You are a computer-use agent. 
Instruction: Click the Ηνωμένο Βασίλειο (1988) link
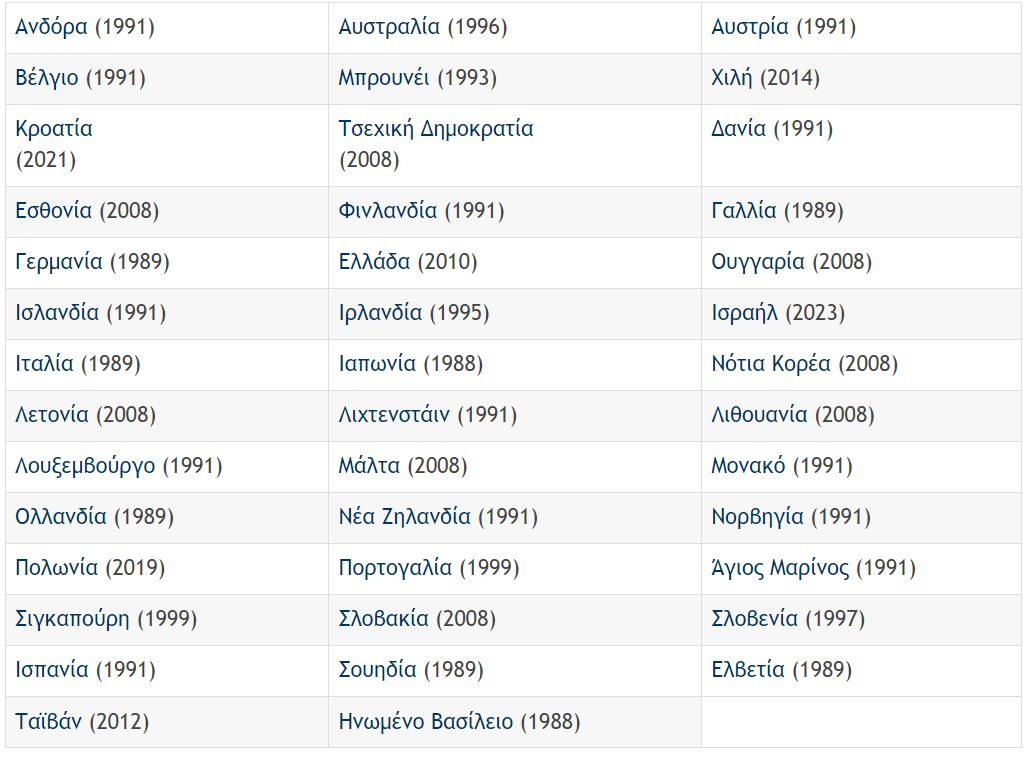459,721
